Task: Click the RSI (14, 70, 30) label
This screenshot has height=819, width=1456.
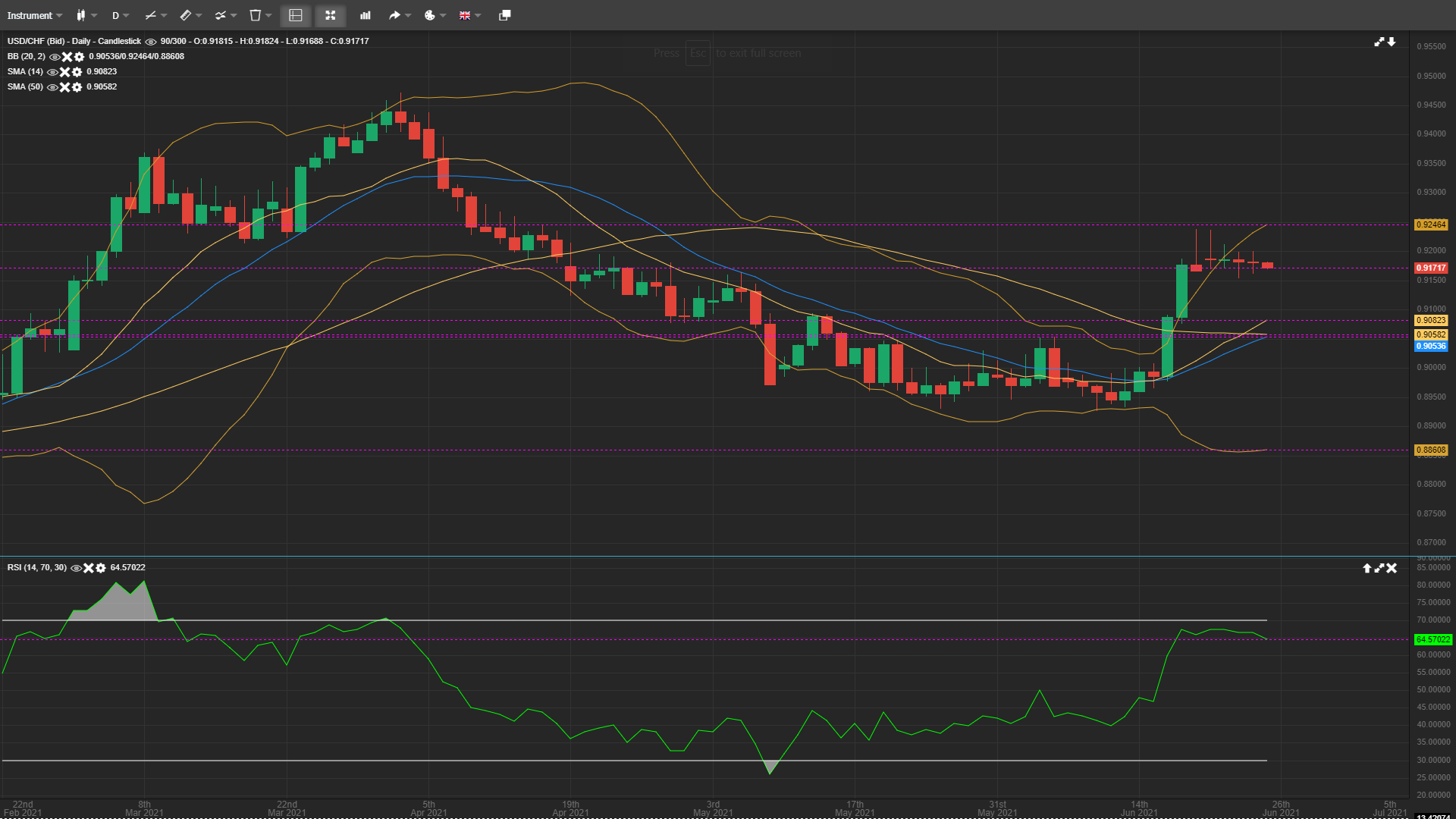Action: 37,567
